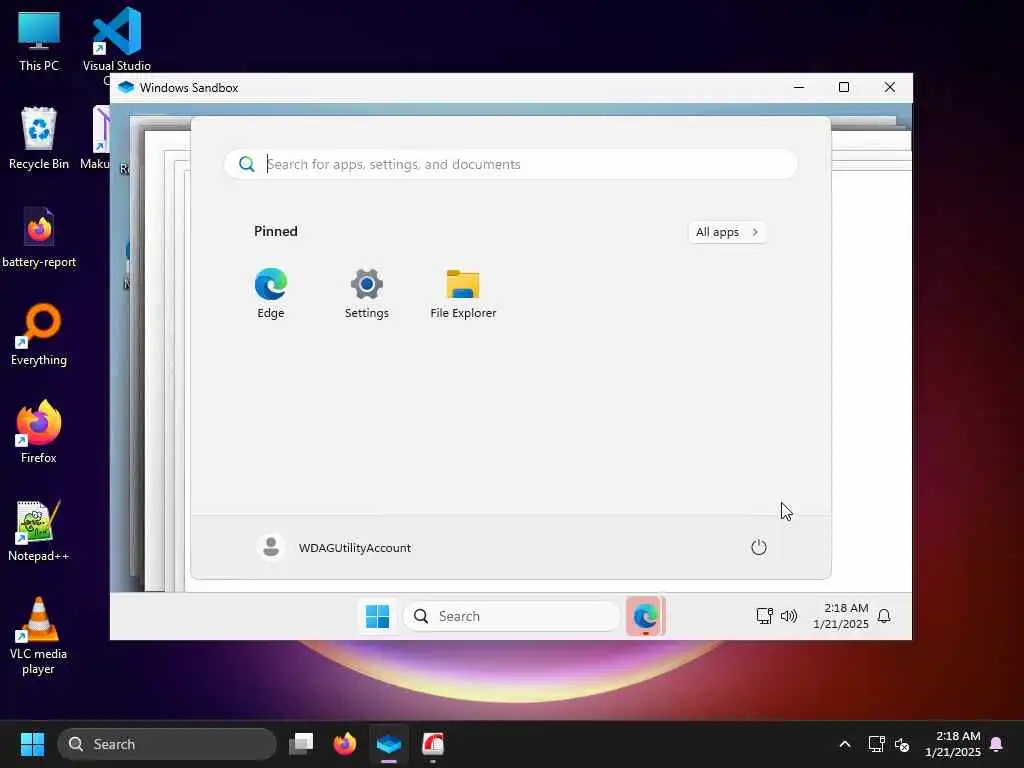Launch File Explorer pinned app
Image resolution: width=1024 pixels, height=768 pixels.
463,293
